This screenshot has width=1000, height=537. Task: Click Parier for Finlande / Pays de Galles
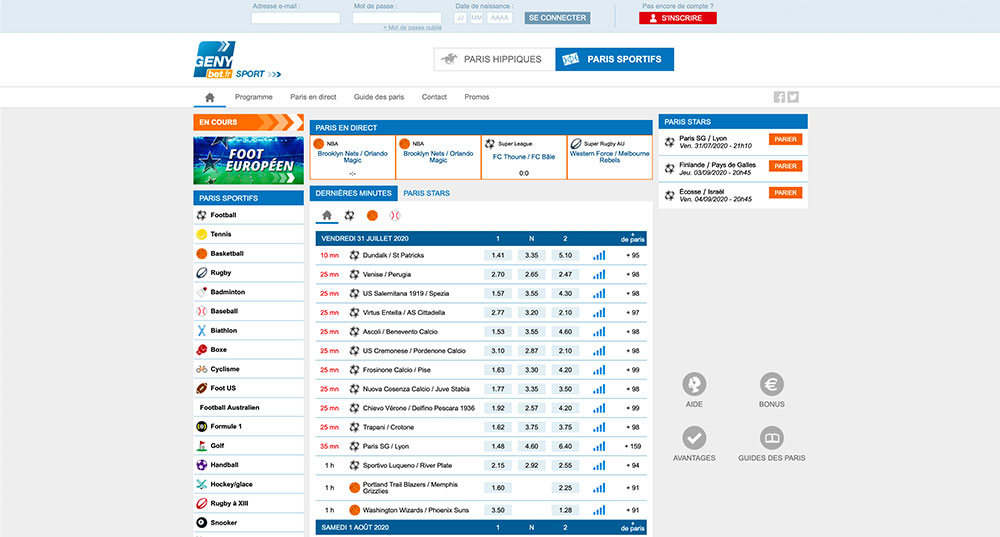(x=786, y=166)
